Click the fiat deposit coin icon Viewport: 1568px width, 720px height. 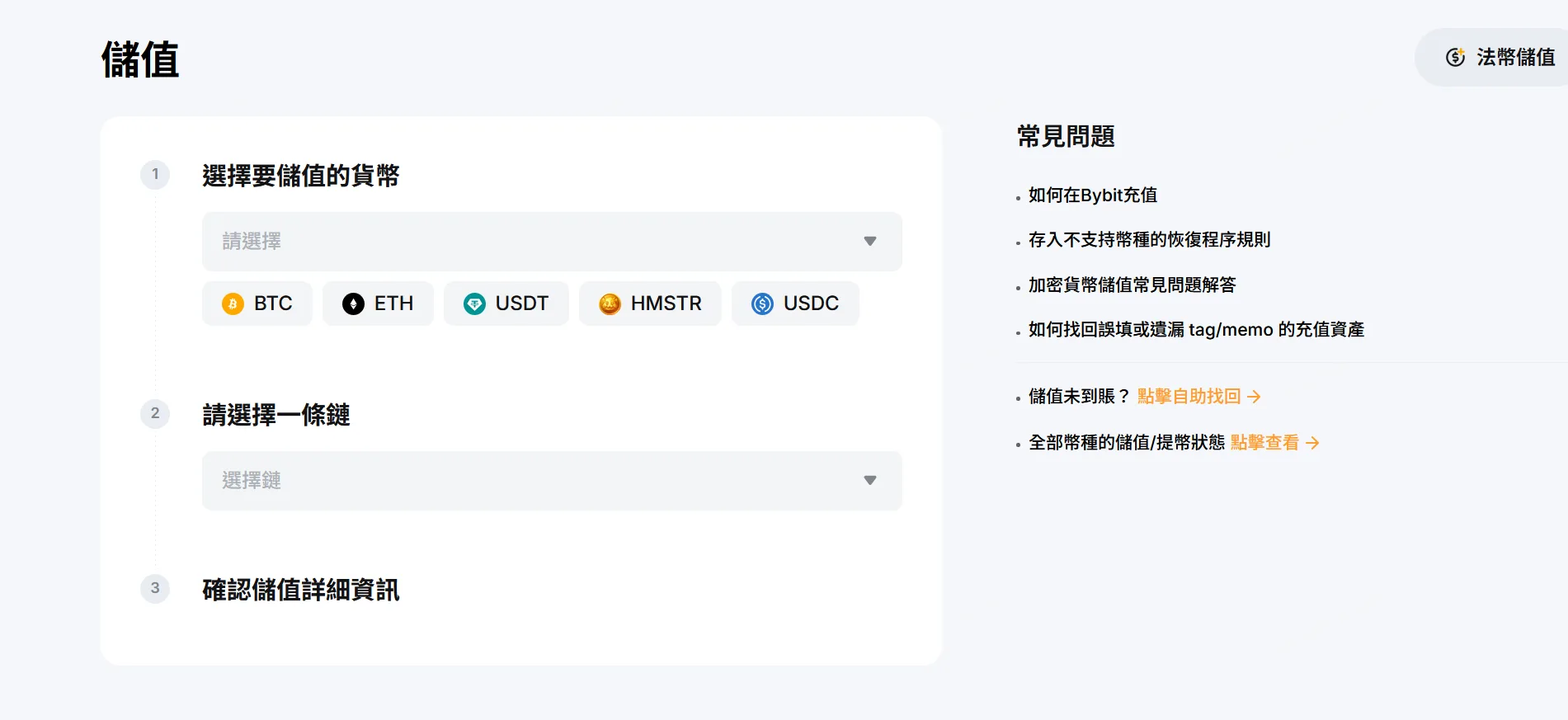[x=1456, y=57]
